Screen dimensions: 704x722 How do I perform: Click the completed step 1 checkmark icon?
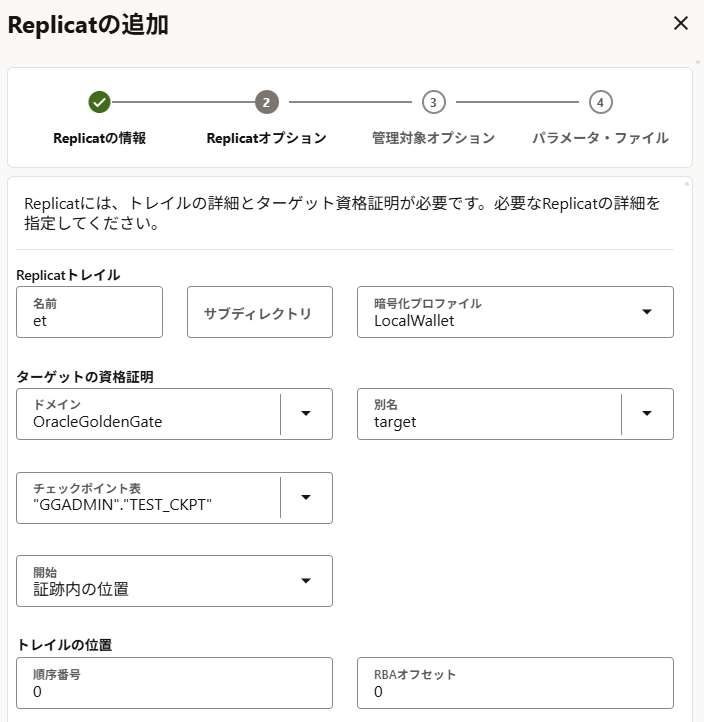click(99, 102)
